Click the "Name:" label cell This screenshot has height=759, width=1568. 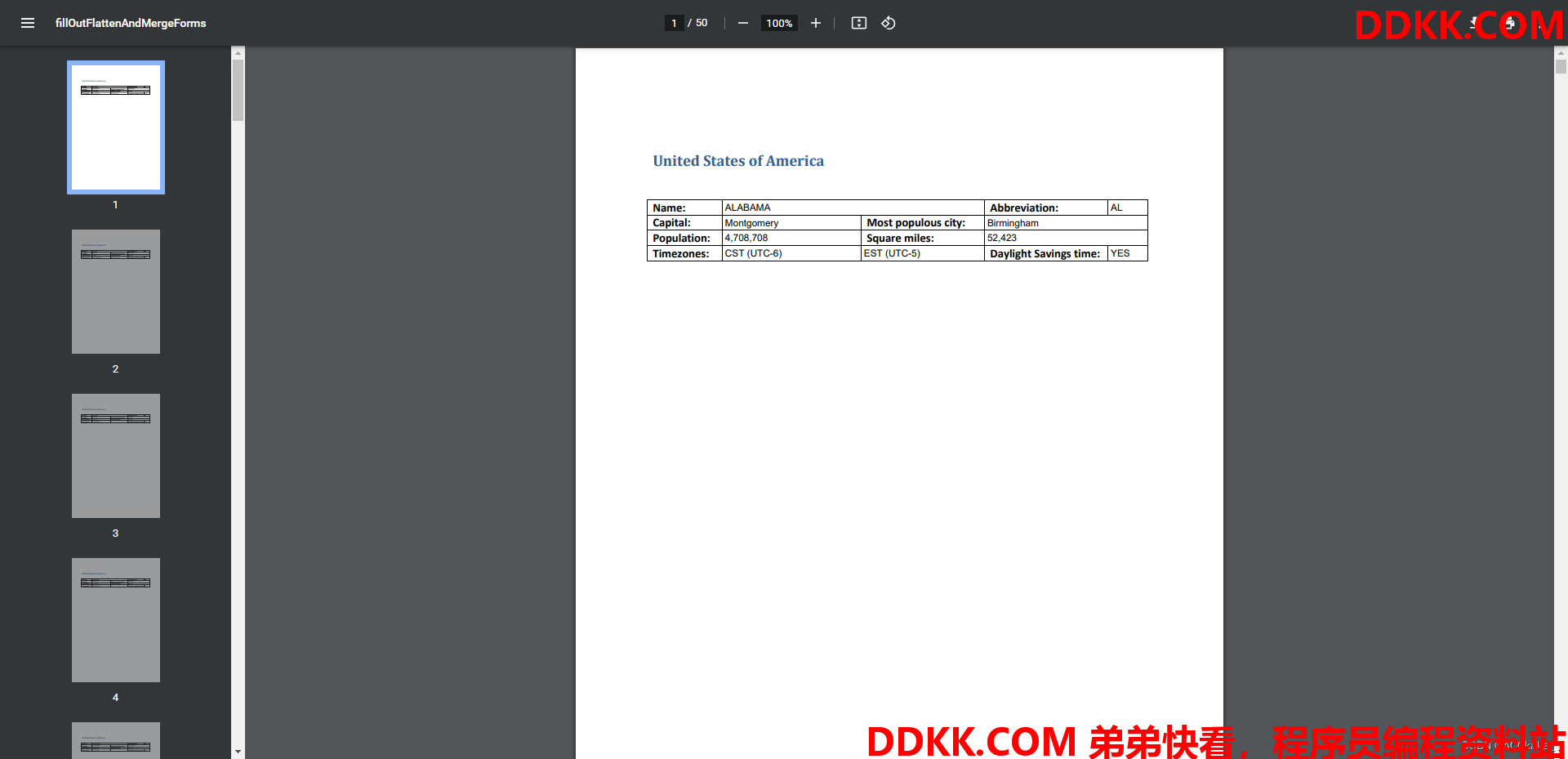tap(684, 208)
